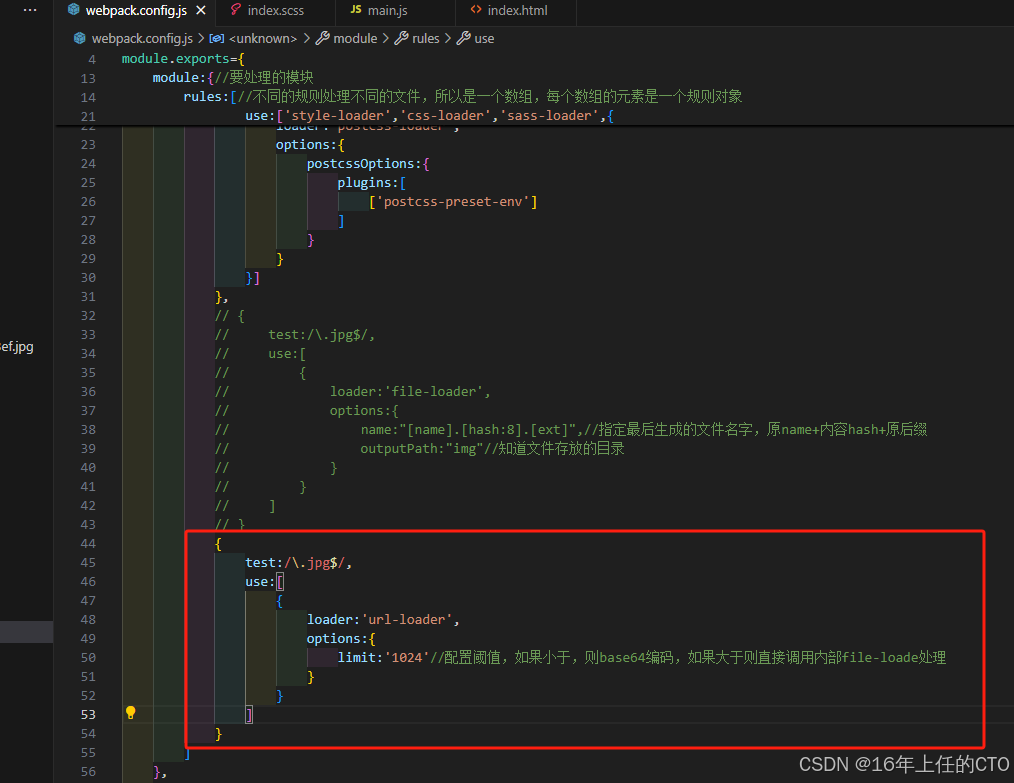Select use in the breadcrumb
The width and height of the screenshot is (1014, 783).
pos(484,38)
